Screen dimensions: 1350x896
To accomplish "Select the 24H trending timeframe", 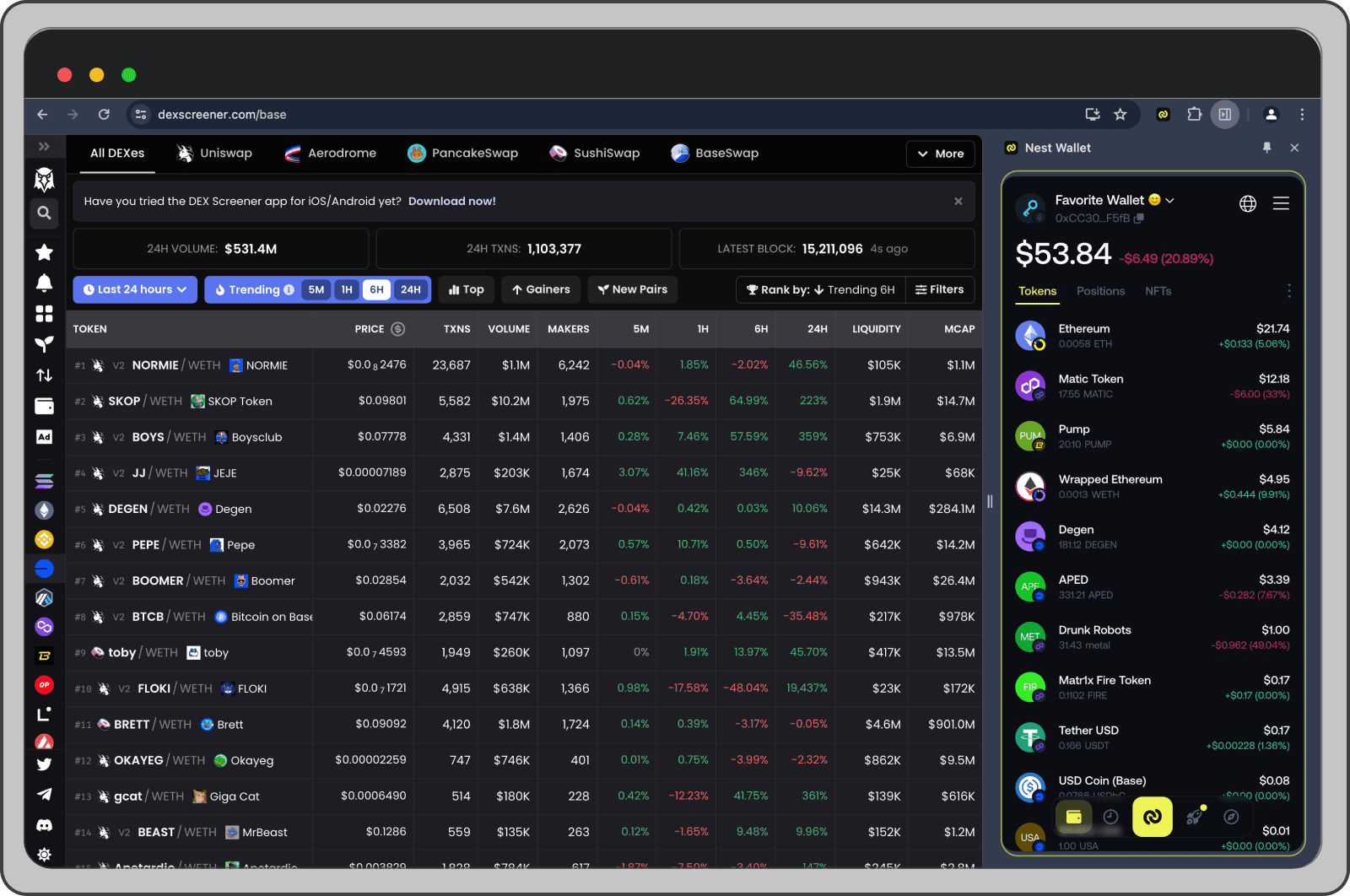I will pyautogui.click(x=411, y=289).
